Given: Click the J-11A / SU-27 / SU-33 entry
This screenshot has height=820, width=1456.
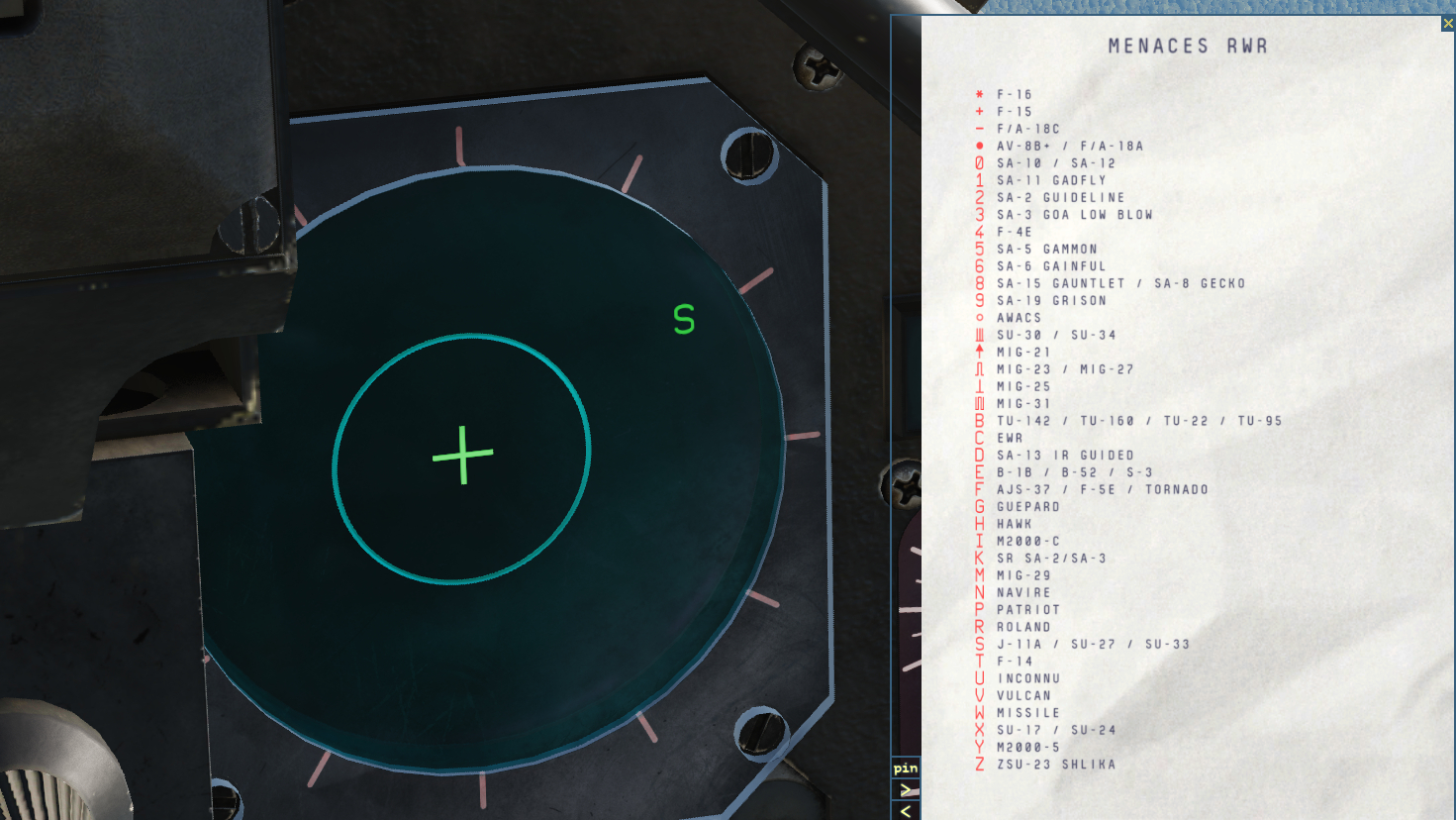Looking at the screenshot, I should 1093,644.
